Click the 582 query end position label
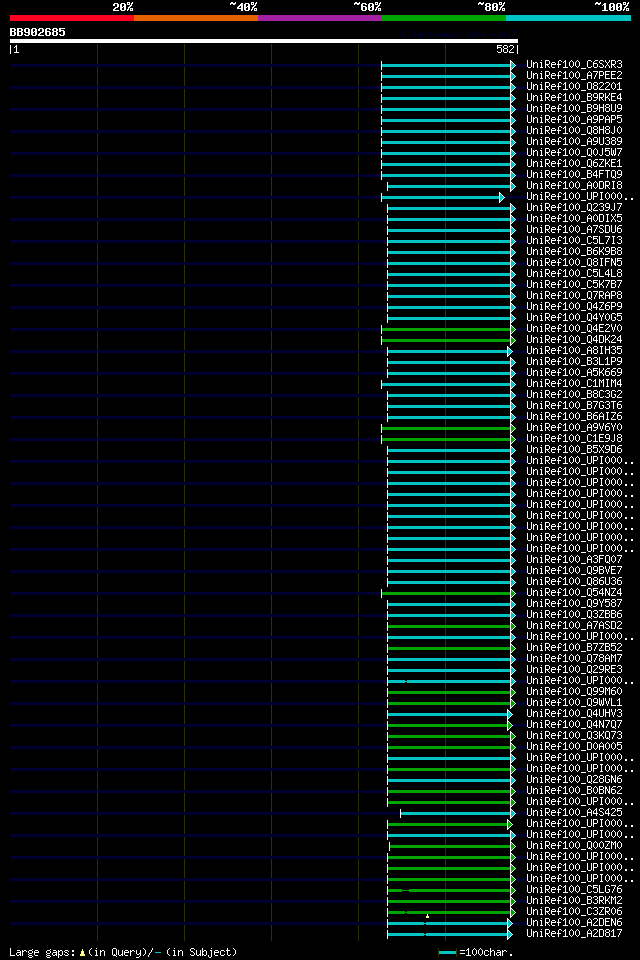This screenshot has height=960, width=640. pos(505,50)
